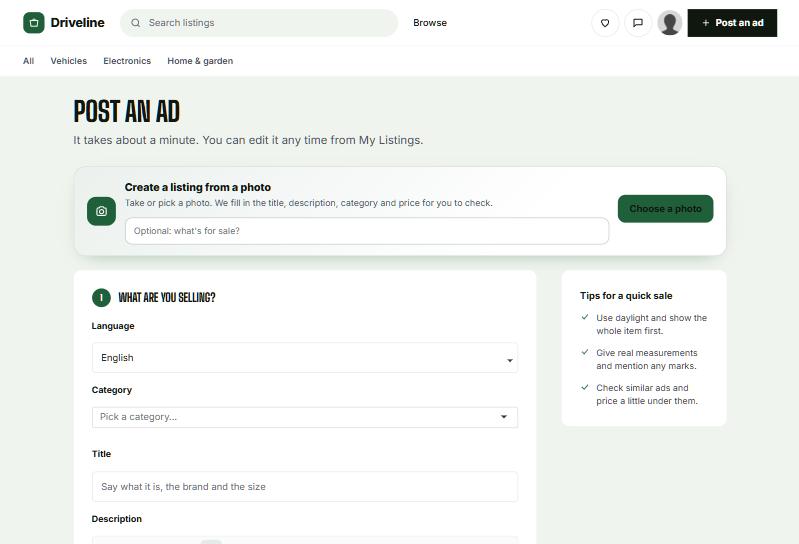Click the Language field label

(113, 326)
